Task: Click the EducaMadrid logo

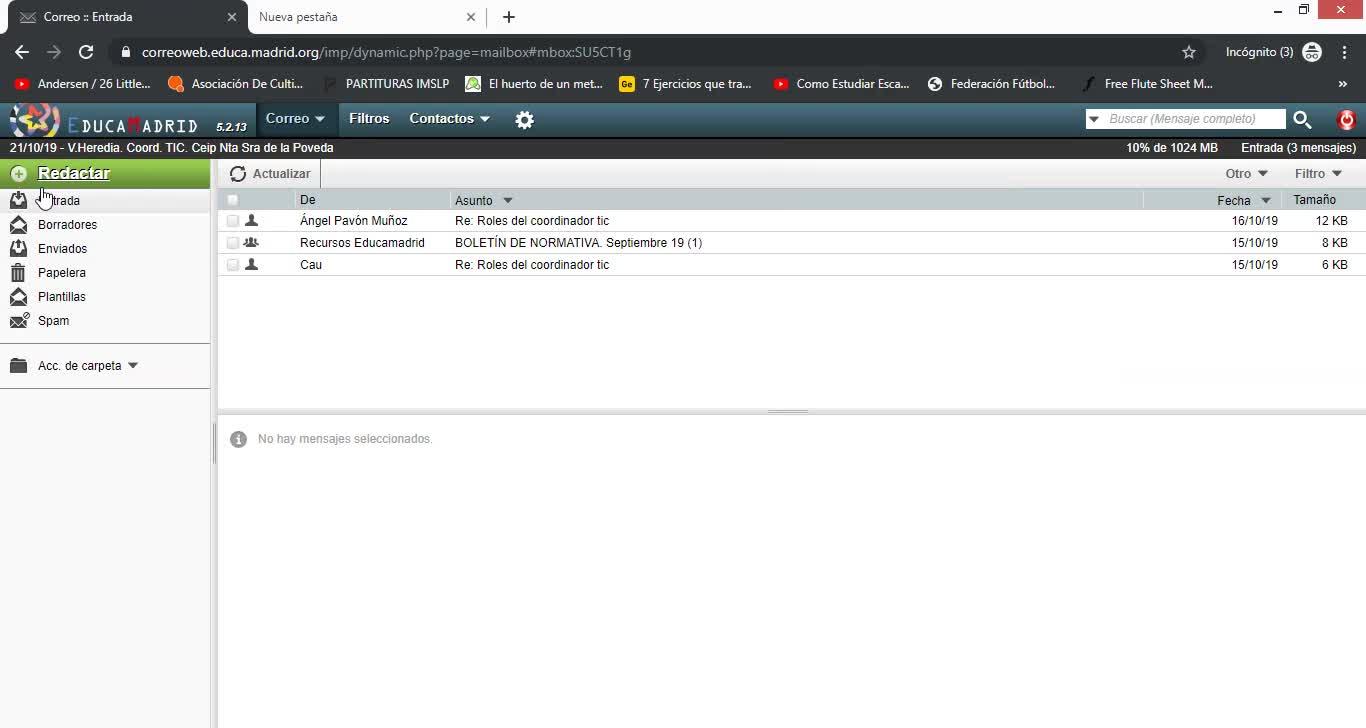Action: click(x=104, y=121)
